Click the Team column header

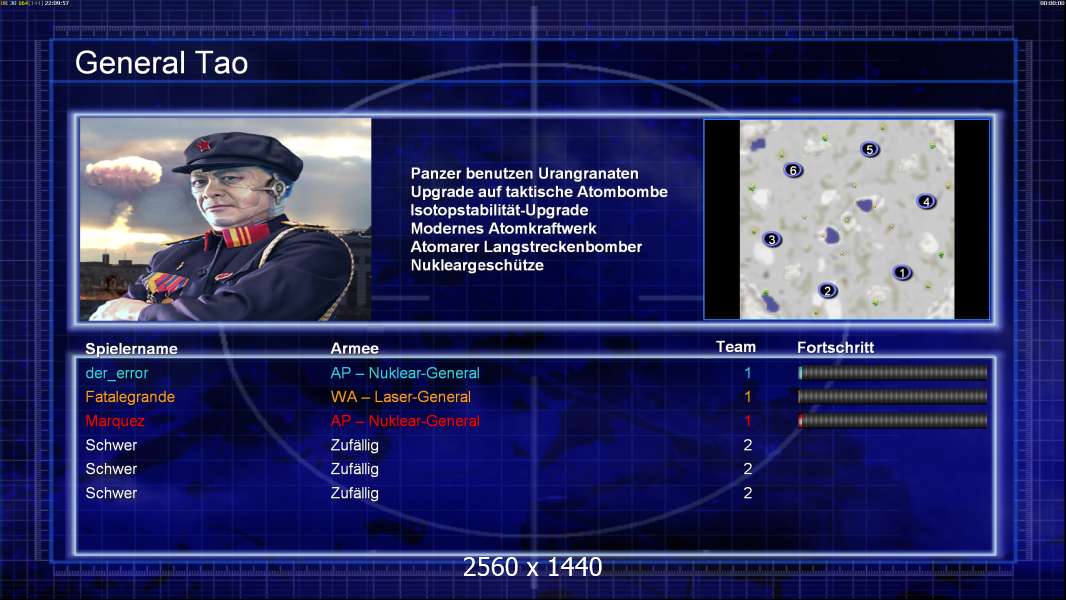click(x=736, y=347)
